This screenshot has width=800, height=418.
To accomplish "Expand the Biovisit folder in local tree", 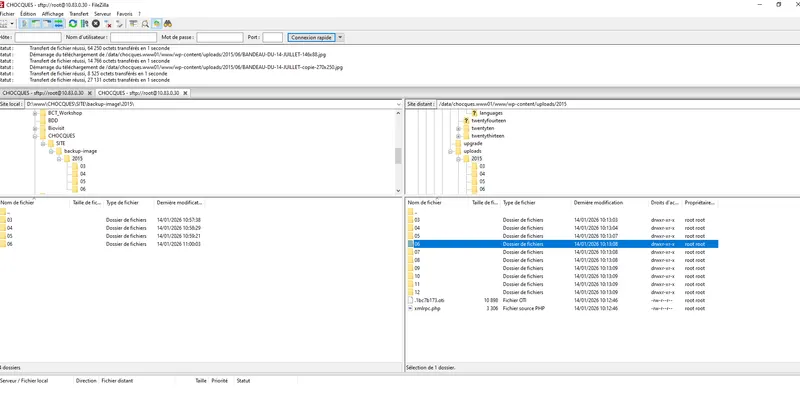I will (x=35, y=129).
